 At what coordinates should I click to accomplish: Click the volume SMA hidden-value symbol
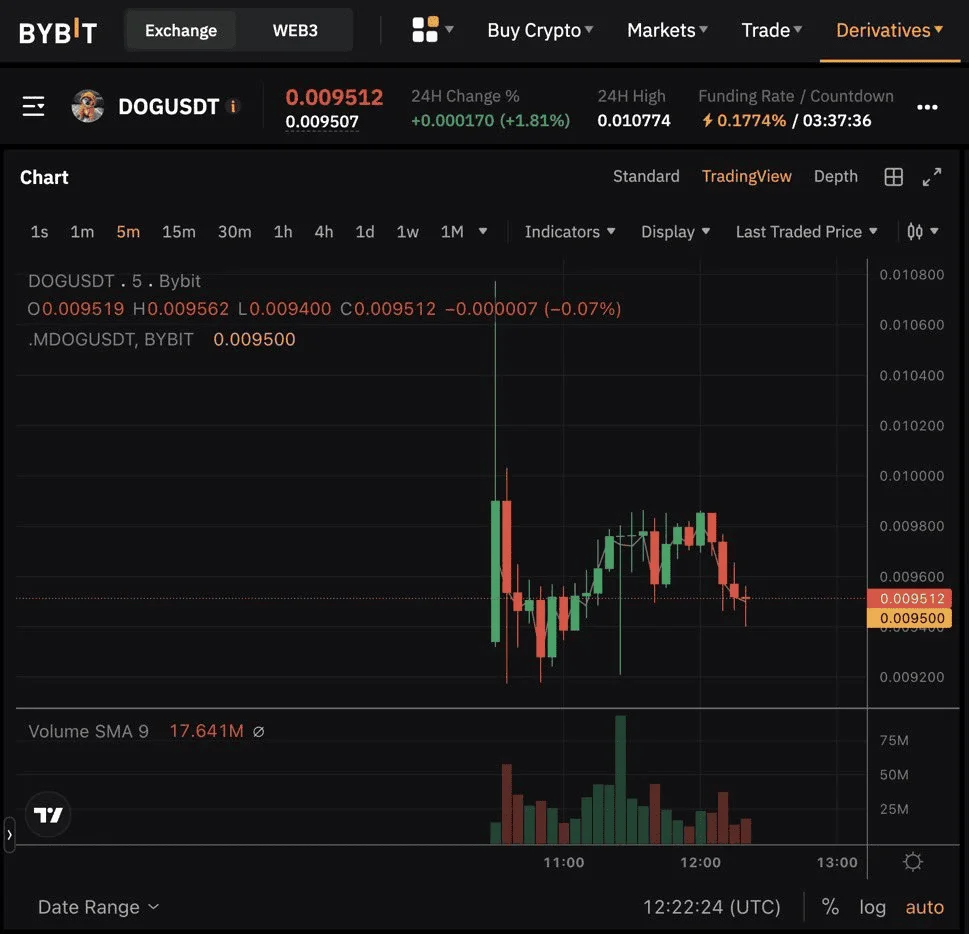tap(259, 732)
